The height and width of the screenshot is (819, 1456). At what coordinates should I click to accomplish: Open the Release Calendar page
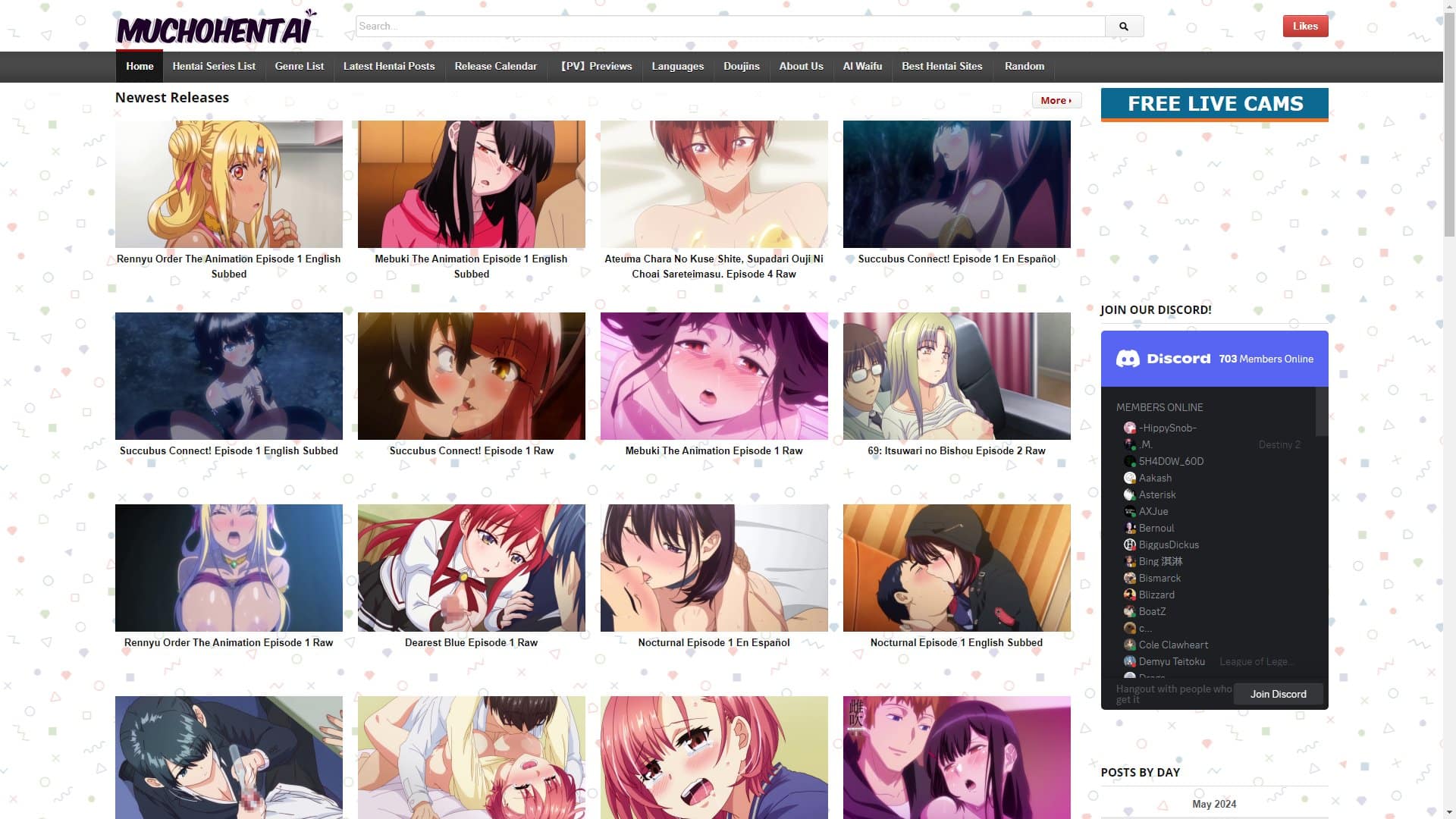496,67
